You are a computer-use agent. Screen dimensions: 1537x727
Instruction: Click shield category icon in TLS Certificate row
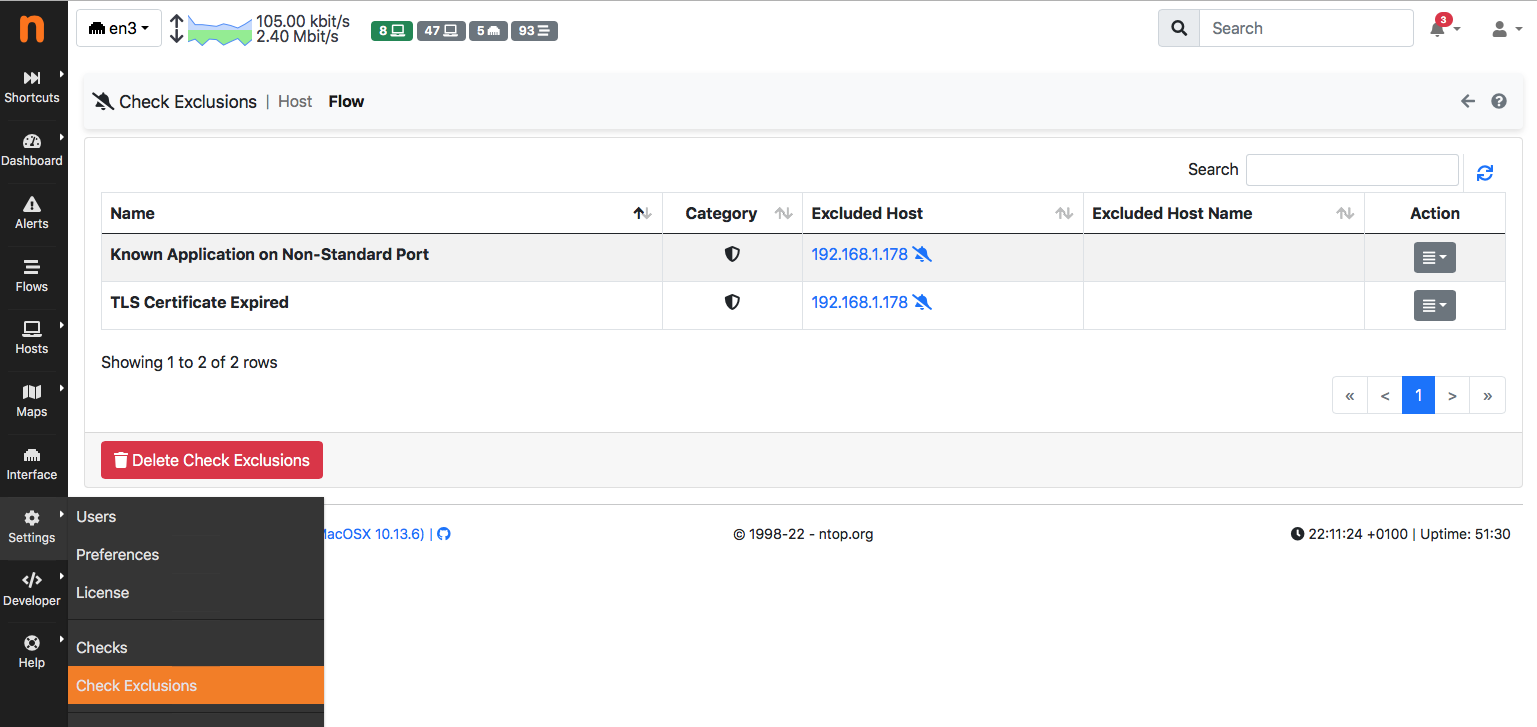click(732, 302)
